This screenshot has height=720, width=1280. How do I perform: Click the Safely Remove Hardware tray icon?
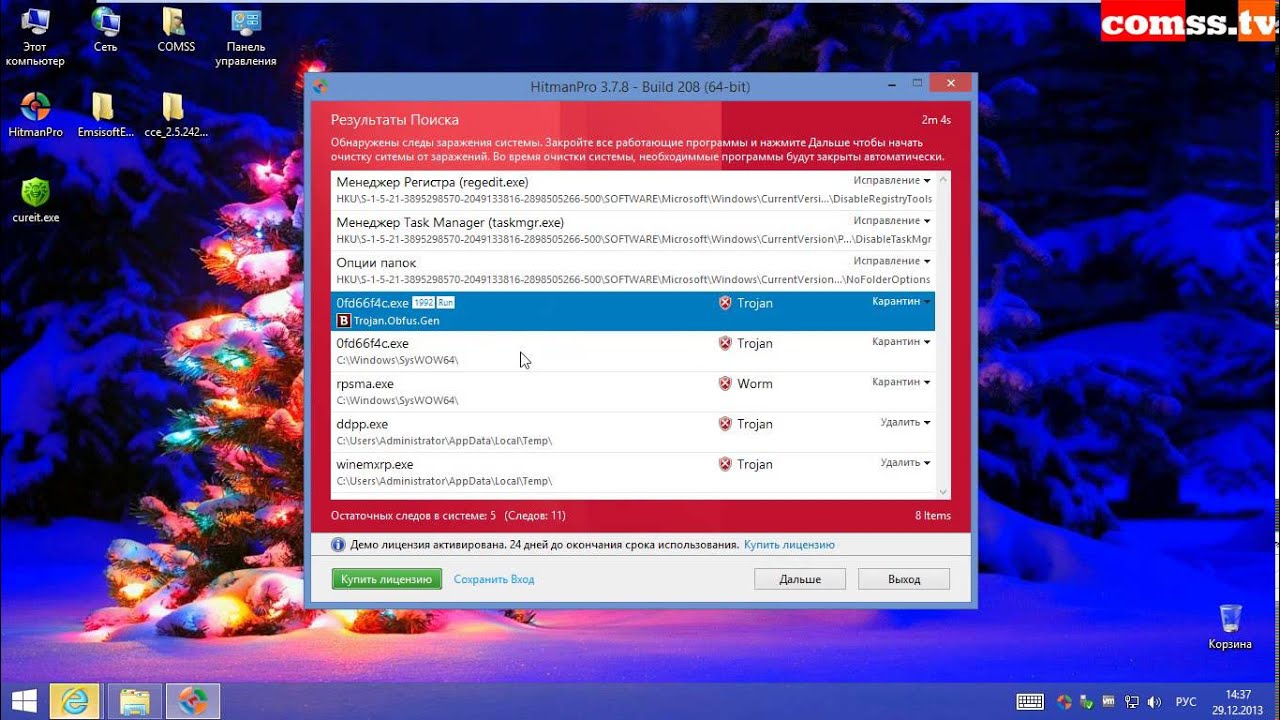1087,702
